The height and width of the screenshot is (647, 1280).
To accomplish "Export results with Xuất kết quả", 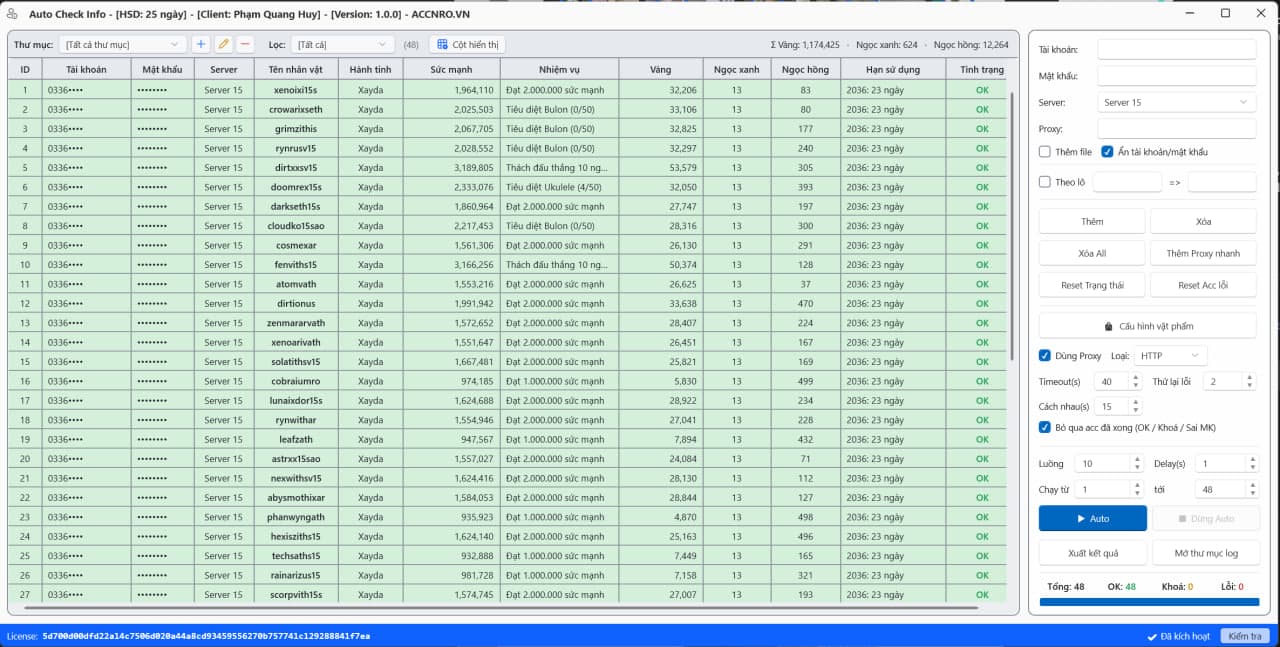I will pos(1092,553).
